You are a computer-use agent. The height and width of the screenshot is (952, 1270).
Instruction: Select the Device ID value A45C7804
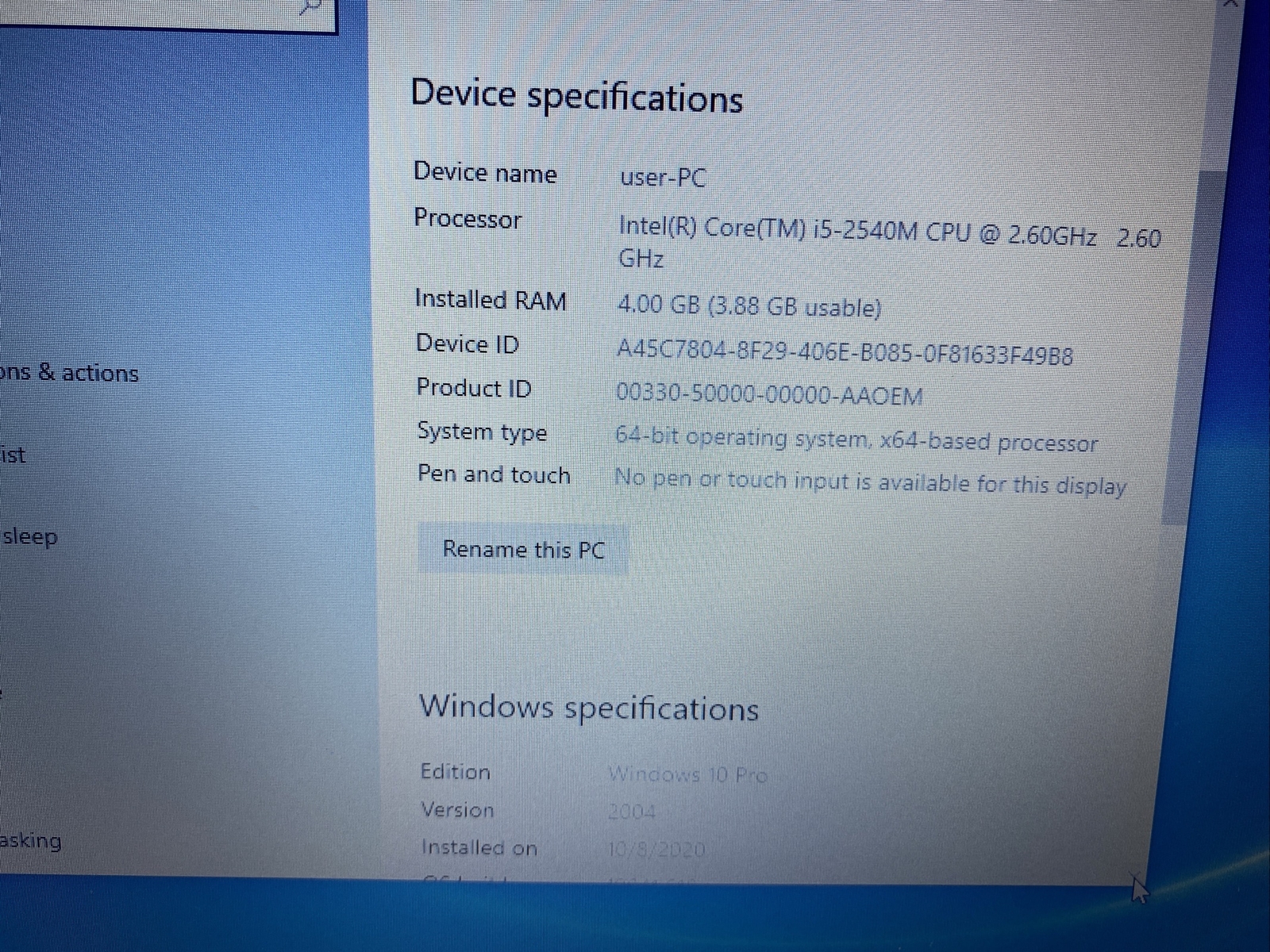click(845, 352)
